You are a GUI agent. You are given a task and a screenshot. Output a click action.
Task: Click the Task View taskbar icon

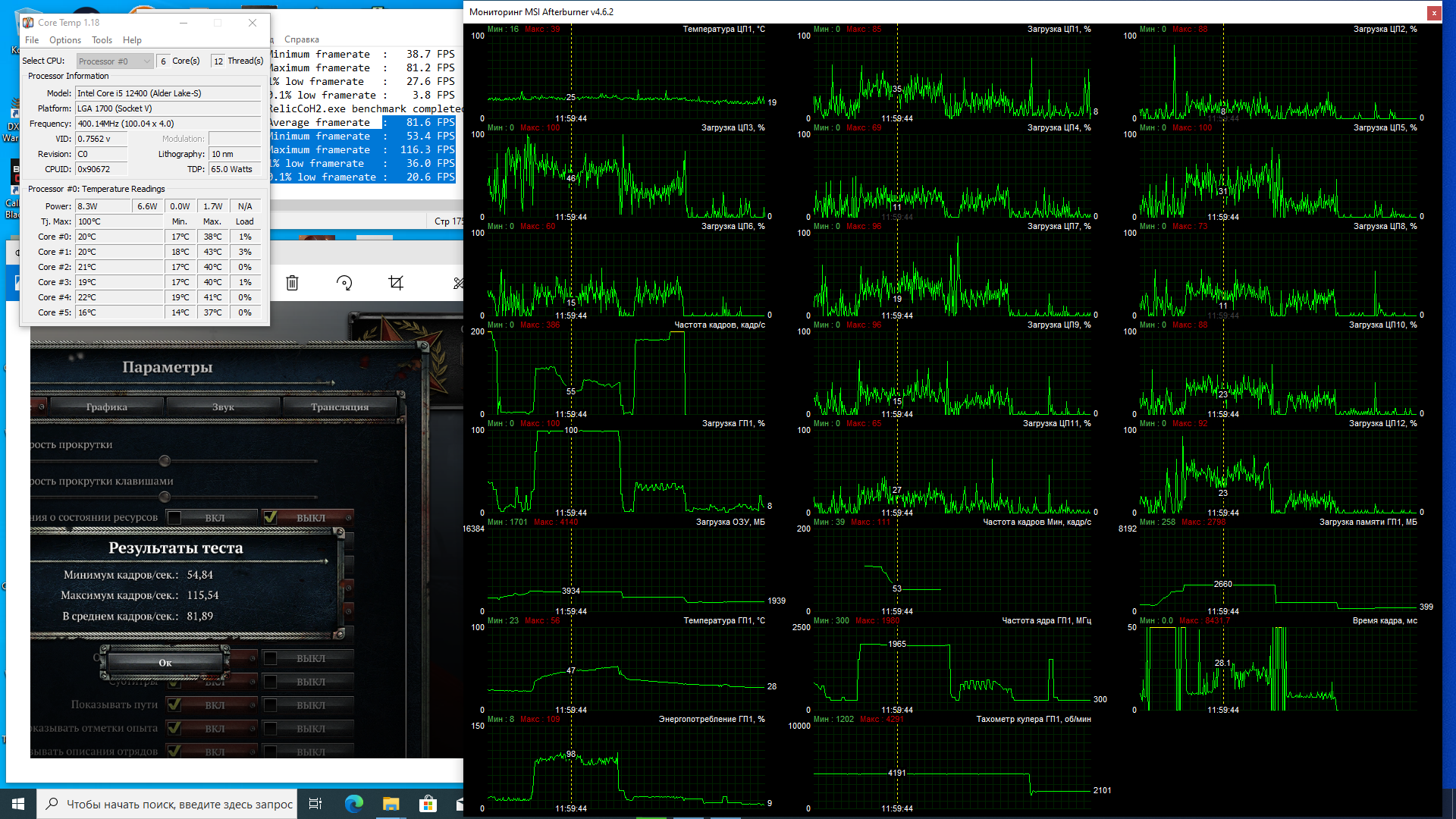(x=315, y=804)
